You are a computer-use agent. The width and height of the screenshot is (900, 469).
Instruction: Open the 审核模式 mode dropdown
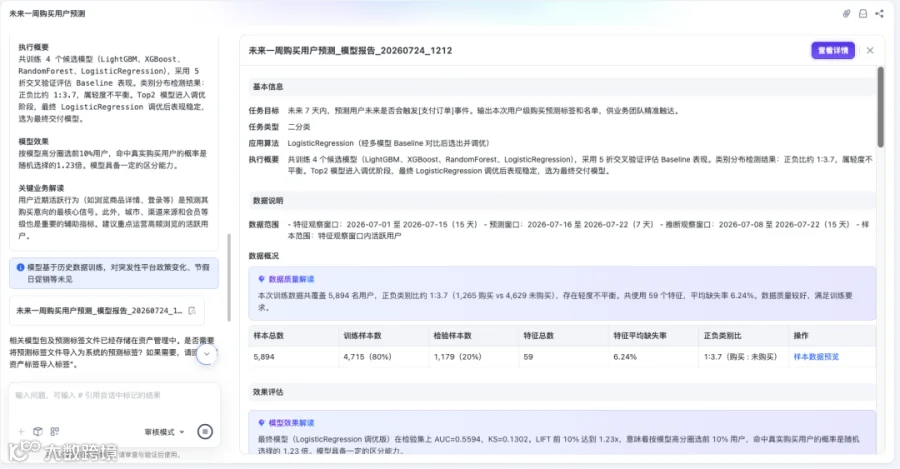[x=164, y=432]
